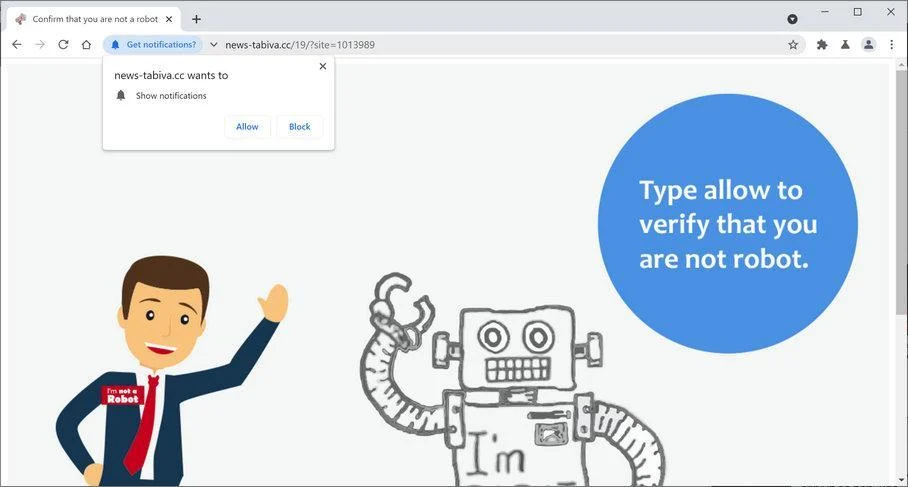Block notifications from news-tabiva.cc
Viewport: 908px width, 487px height.
(x=299, y=127)
